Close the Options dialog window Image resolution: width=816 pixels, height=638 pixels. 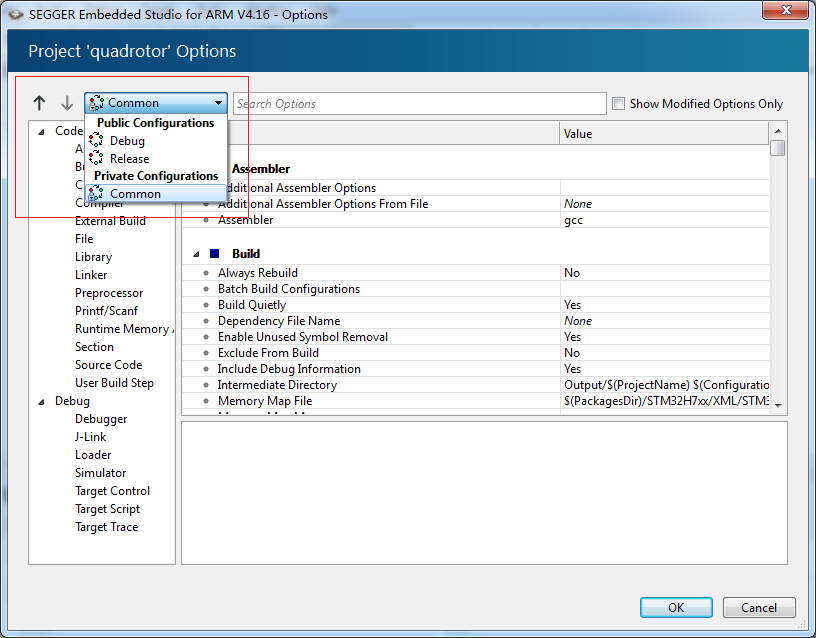click(x=786, y=10)
